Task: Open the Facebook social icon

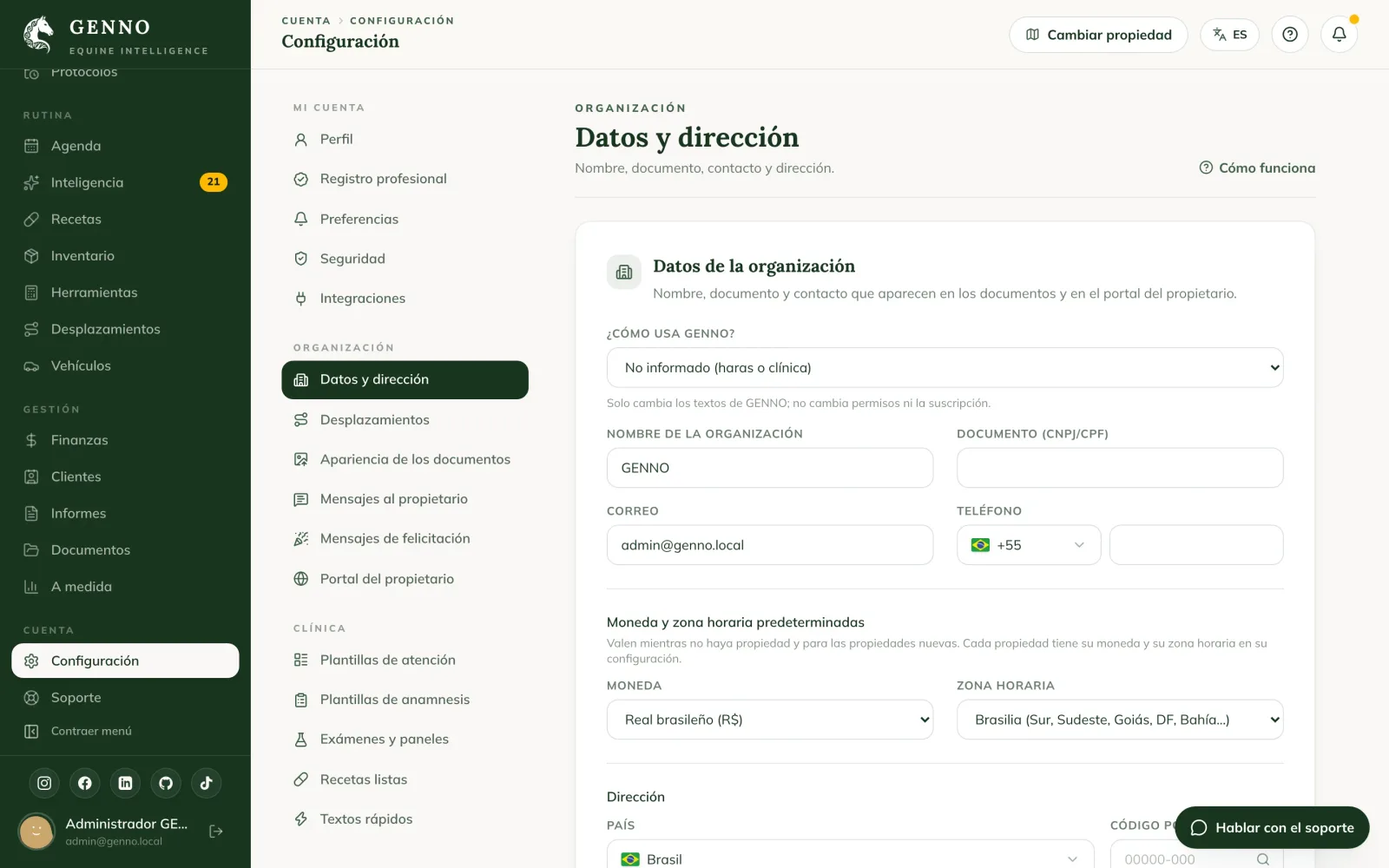Action: click(x=85, y=783)
